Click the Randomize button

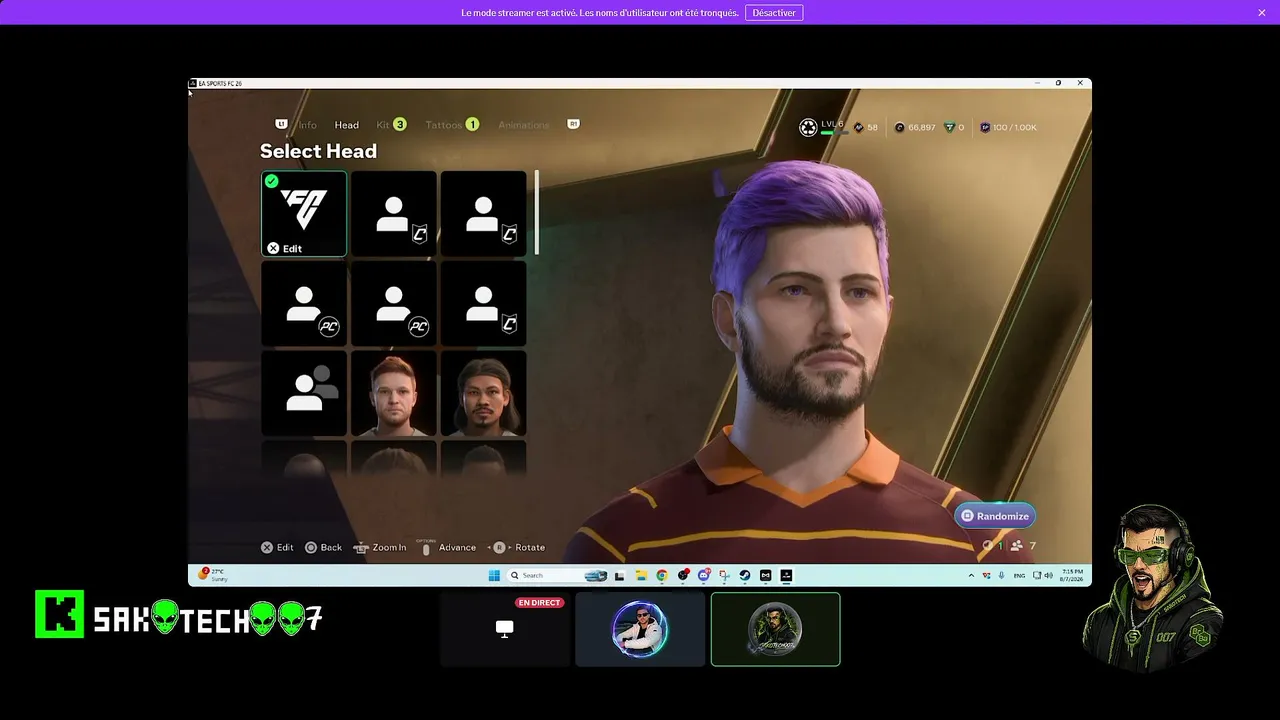click(x=995, y=516)
